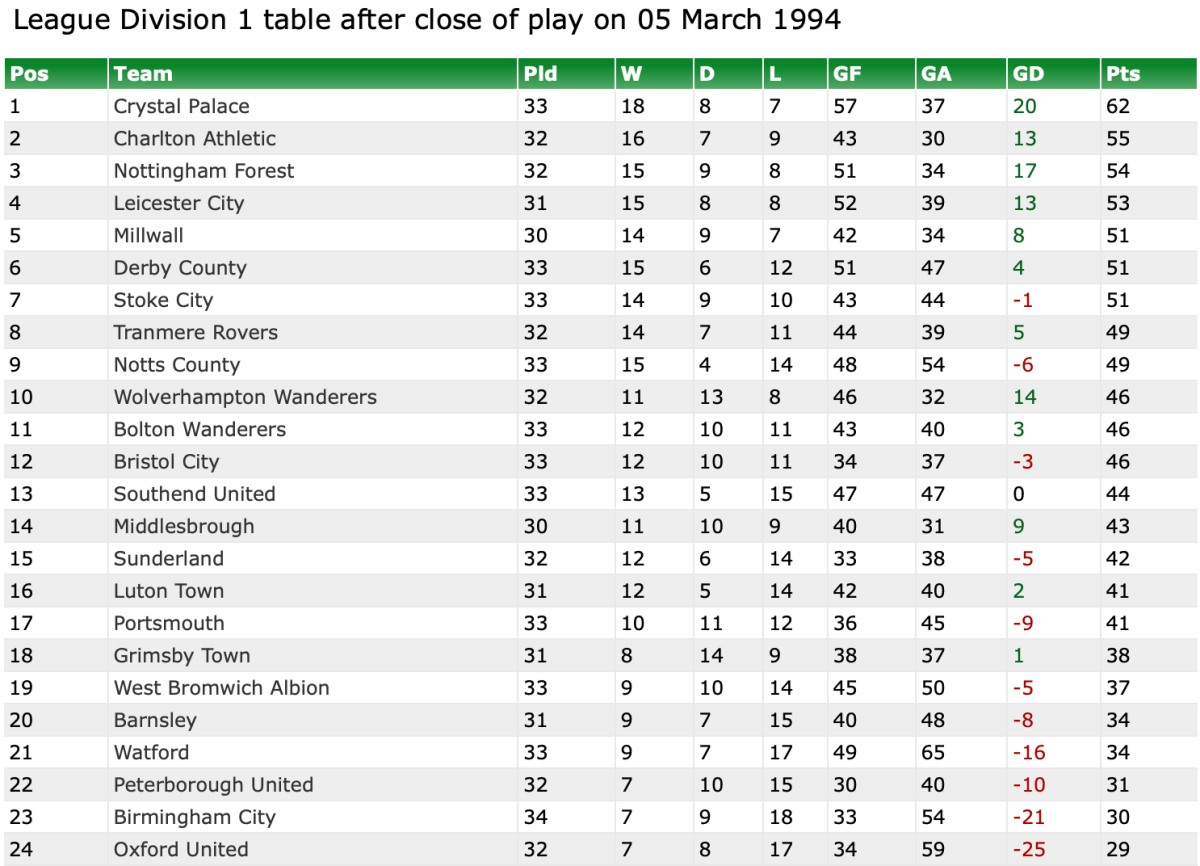Viewport: 1200px width, 866px height.
Task: Click the league table title text
Action: click(x=427, y=20)
